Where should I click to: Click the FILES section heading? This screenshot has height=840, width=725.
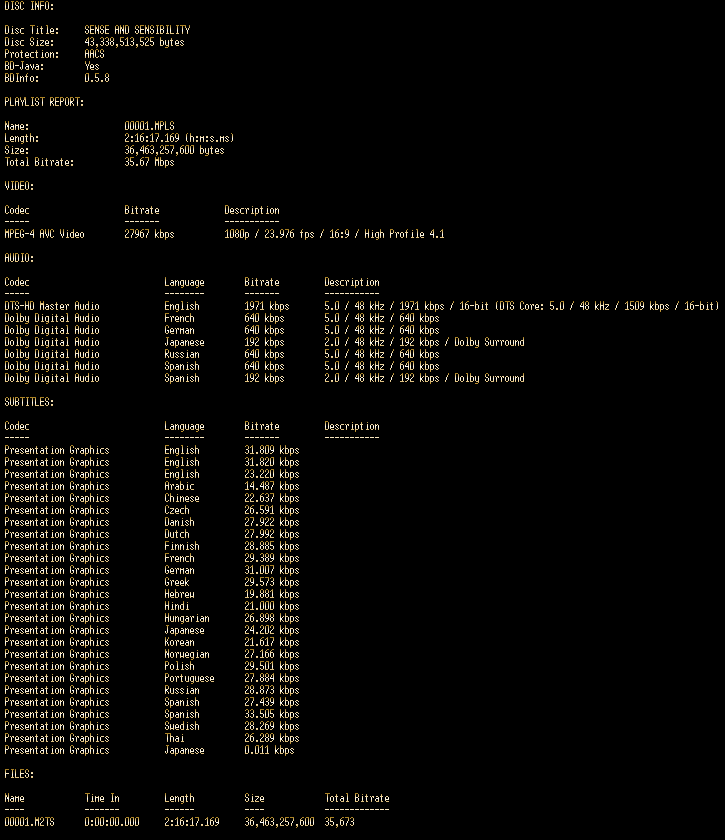click(19, 774)
